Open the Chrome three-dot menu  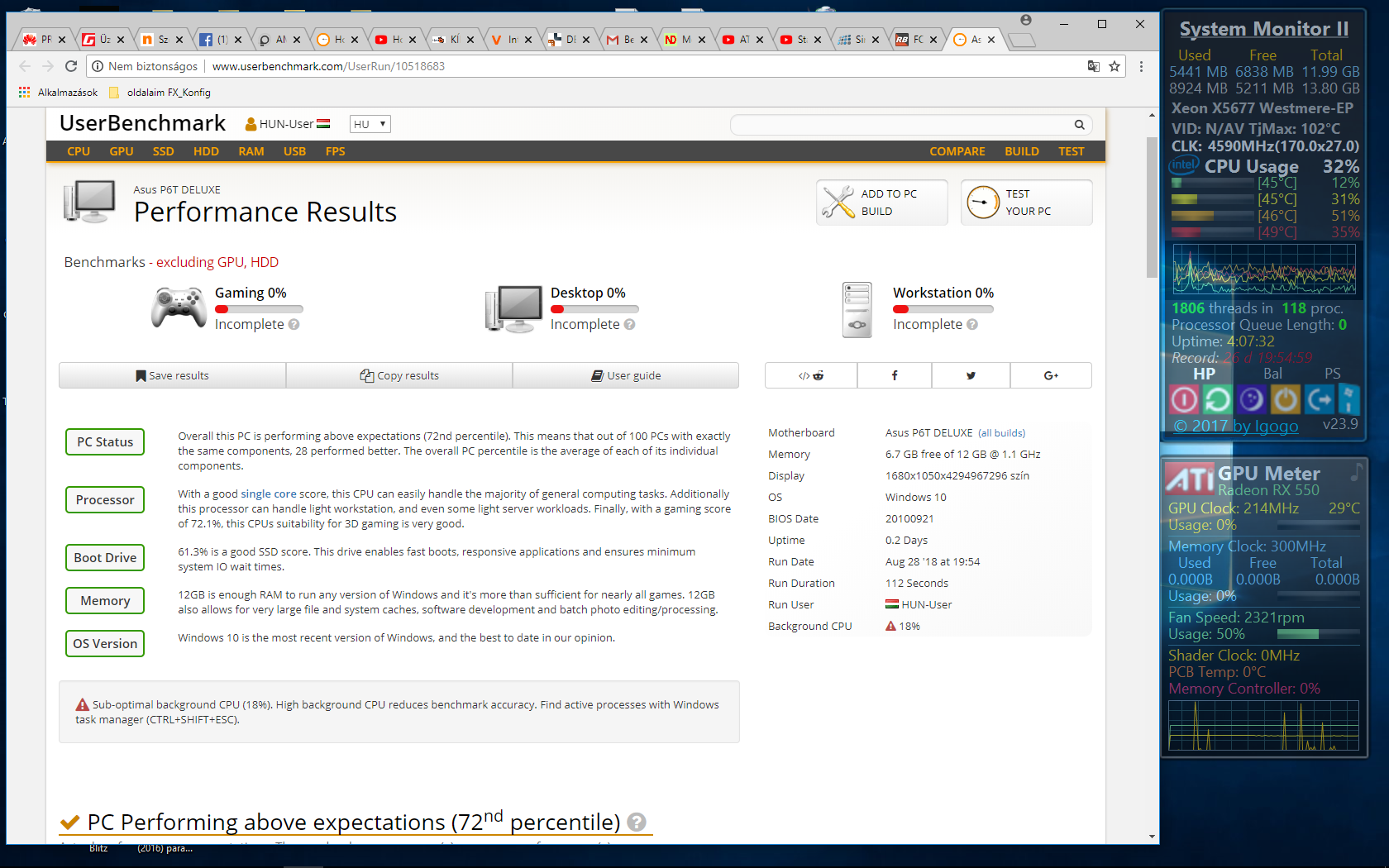click(x=1141, y=66)
